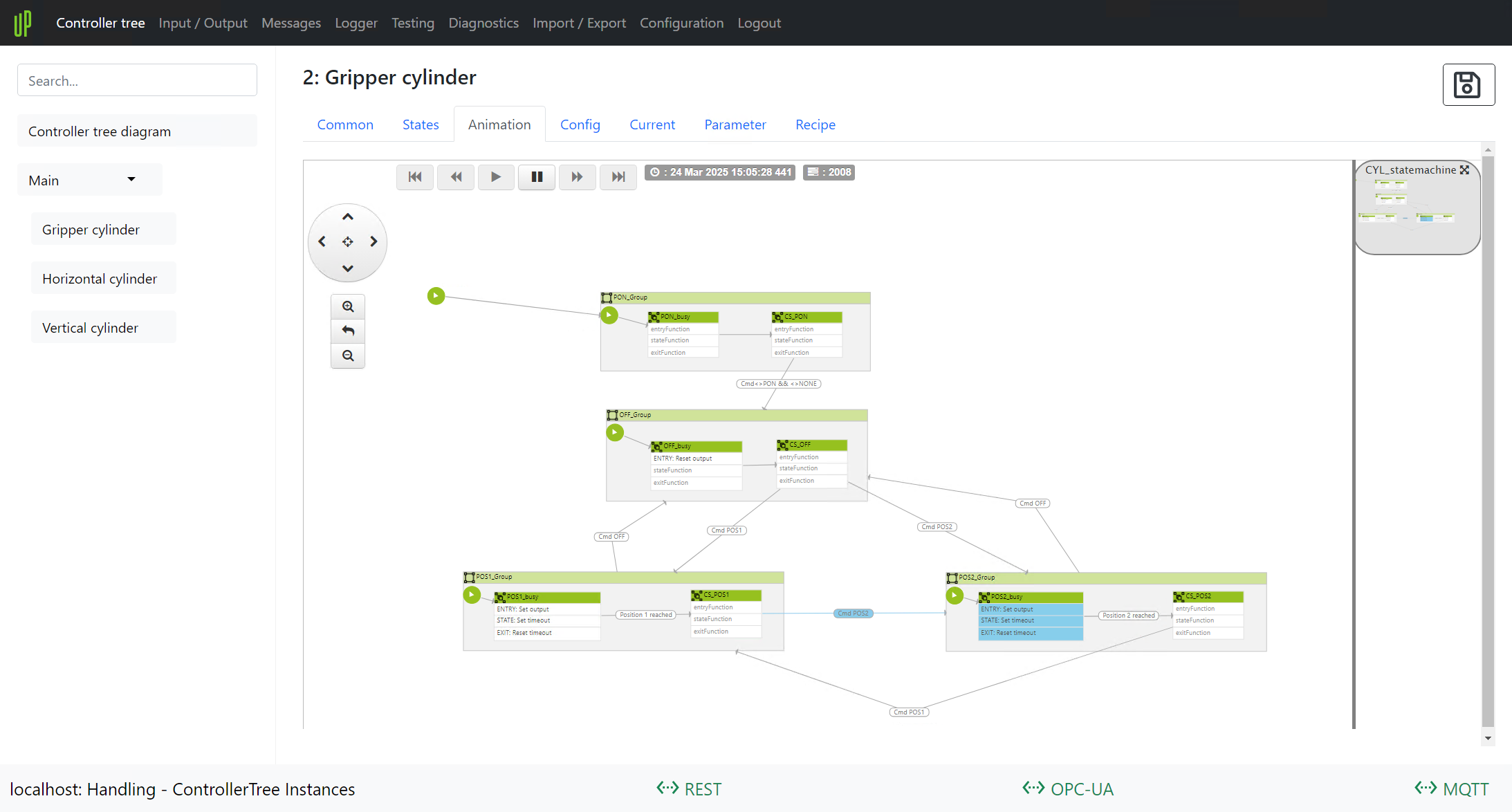Pan diagram up with arrow
Viewport: 1512px width, 812px height.
coord(348,217)
